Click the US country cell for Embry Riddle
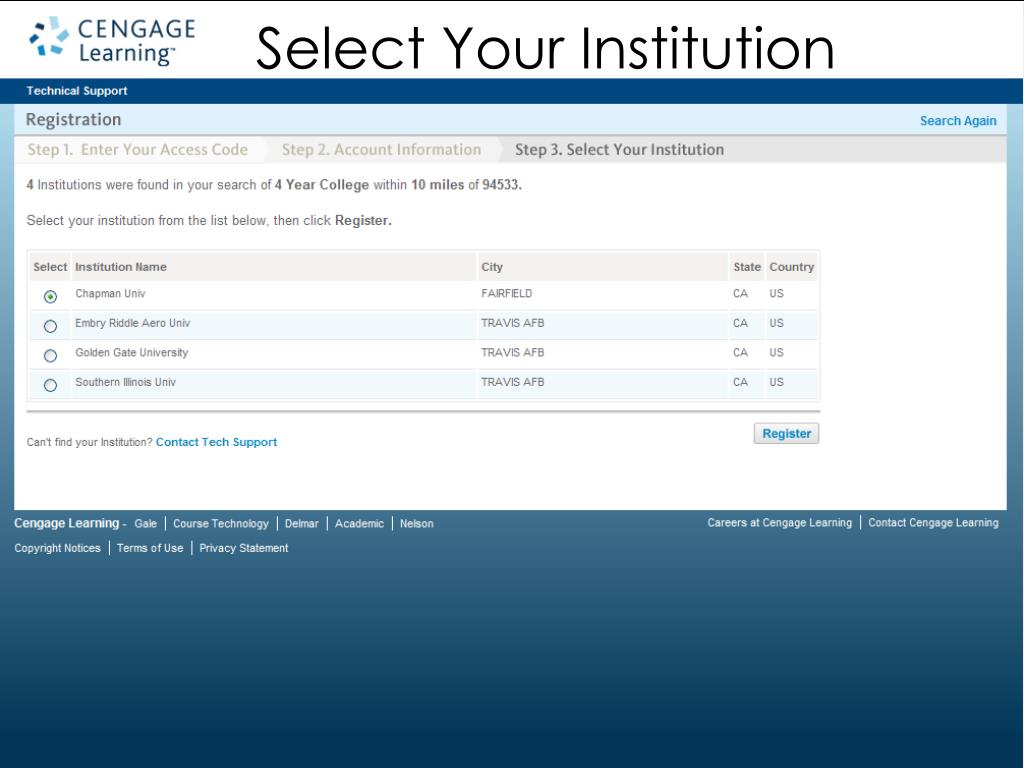The width and height of the screenshot is (1024, 768). click(x=776, y=323)
